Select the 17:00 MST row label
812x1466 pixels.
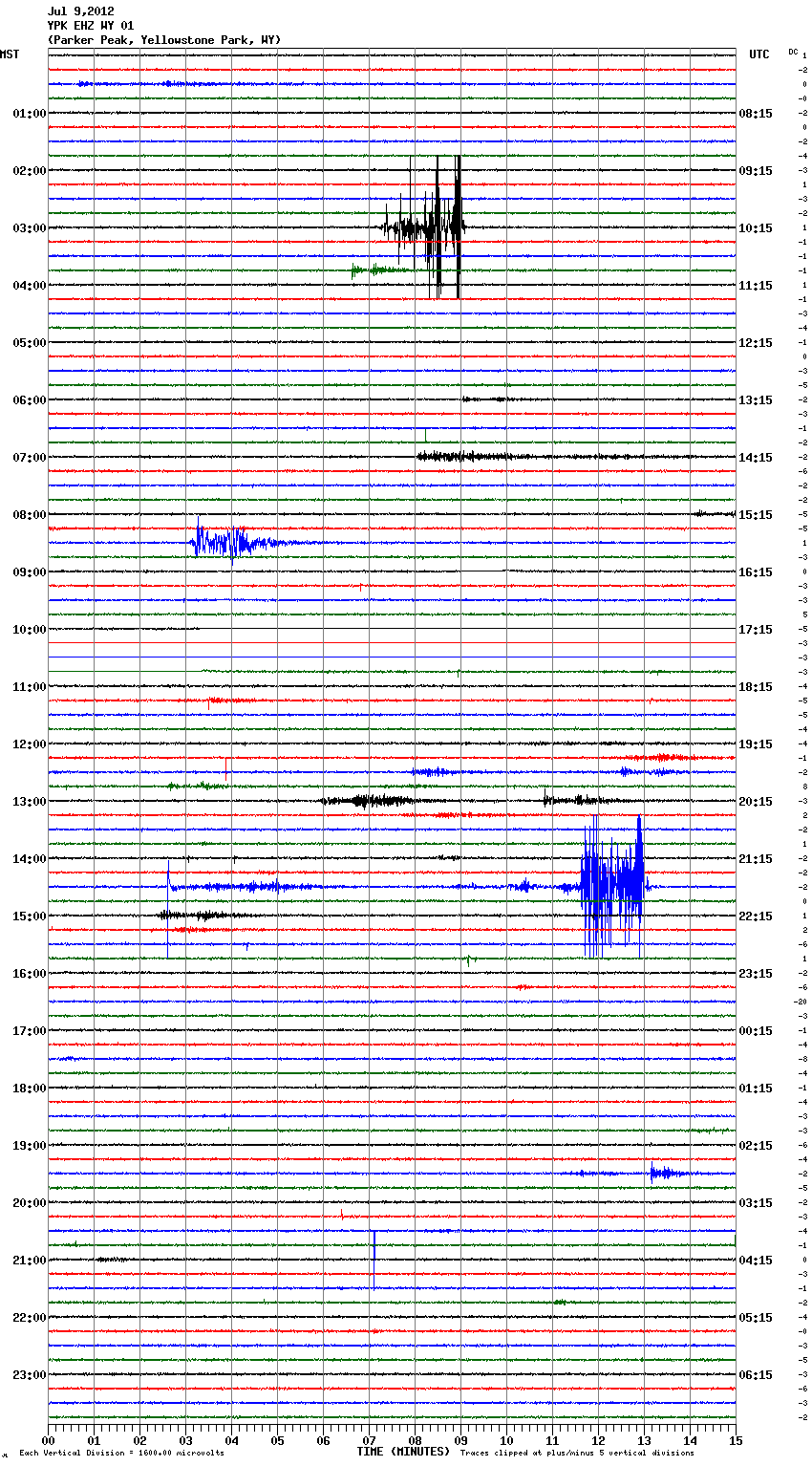[30, 1031]
